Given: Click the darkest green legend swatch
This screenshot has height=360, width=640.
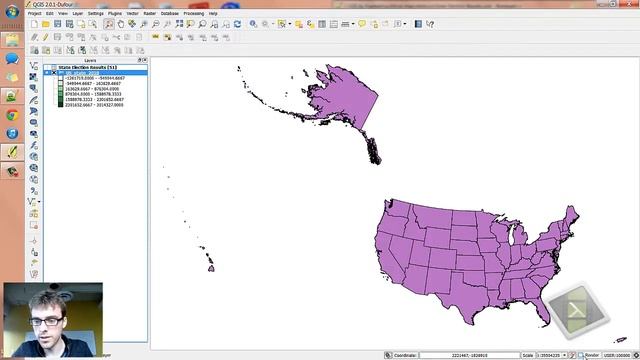Looking at the screenshot, I should 60,105.
